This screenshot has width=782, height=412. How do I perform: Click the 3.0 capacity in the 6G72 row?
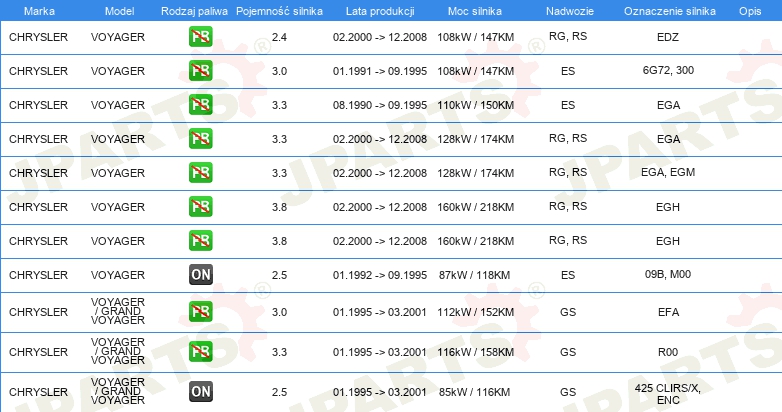(279, 71)
